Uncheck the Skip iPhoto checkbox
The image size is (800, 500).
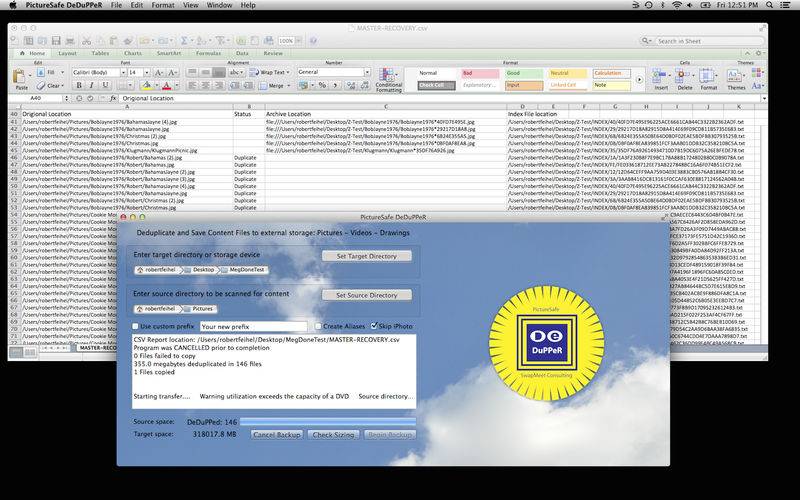click(374, 326)
